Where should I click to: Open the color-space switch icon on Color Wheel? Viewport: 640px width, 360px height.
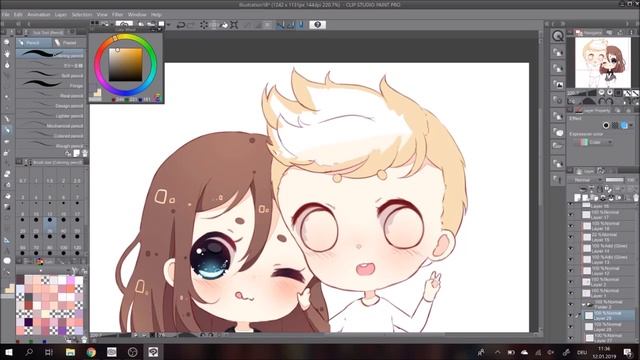pos(158,98)
